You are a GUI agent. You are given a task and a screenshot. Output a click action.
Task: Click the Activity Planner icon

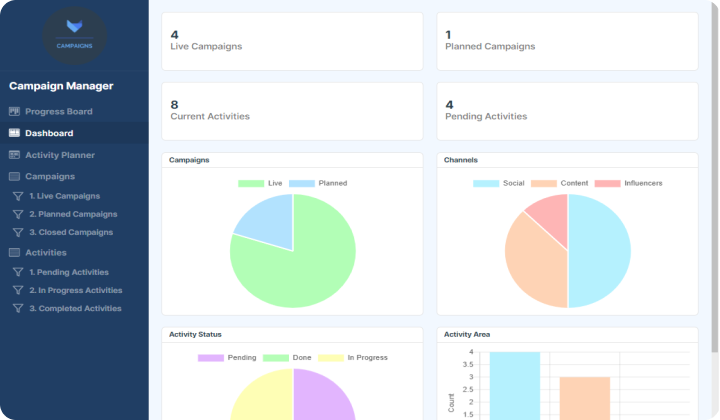pyautogui.click(x=14, y=155)
